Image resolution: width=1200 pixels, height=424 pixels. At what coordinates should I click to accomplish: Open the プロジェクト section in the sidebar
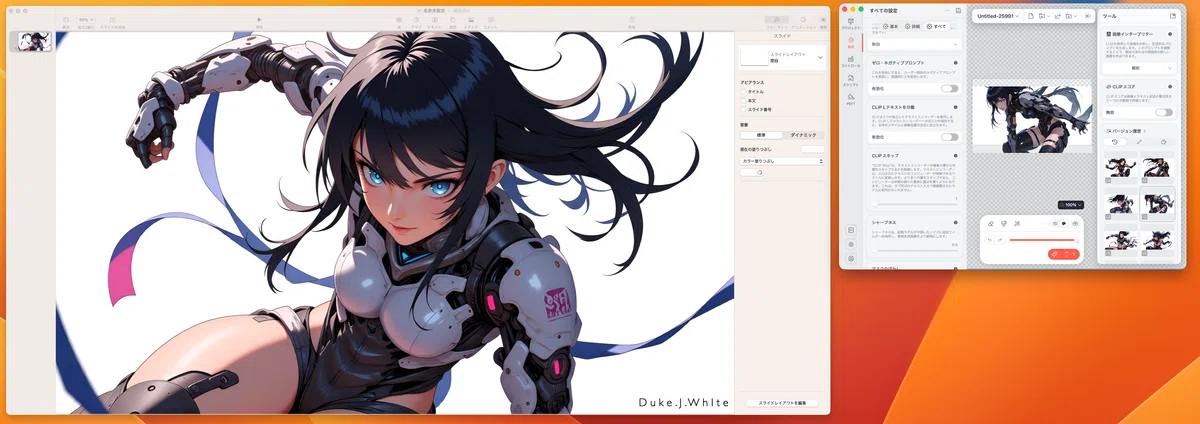[850, 23]
